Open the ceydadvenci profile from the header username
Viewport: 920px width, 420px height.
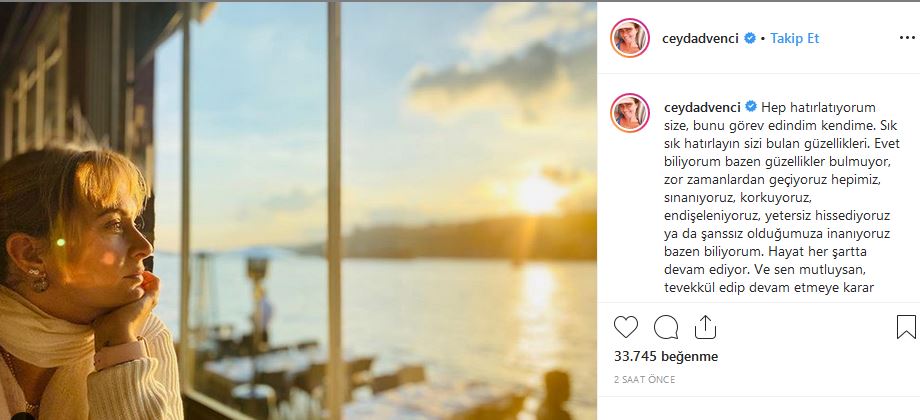[x=700, y=38]
